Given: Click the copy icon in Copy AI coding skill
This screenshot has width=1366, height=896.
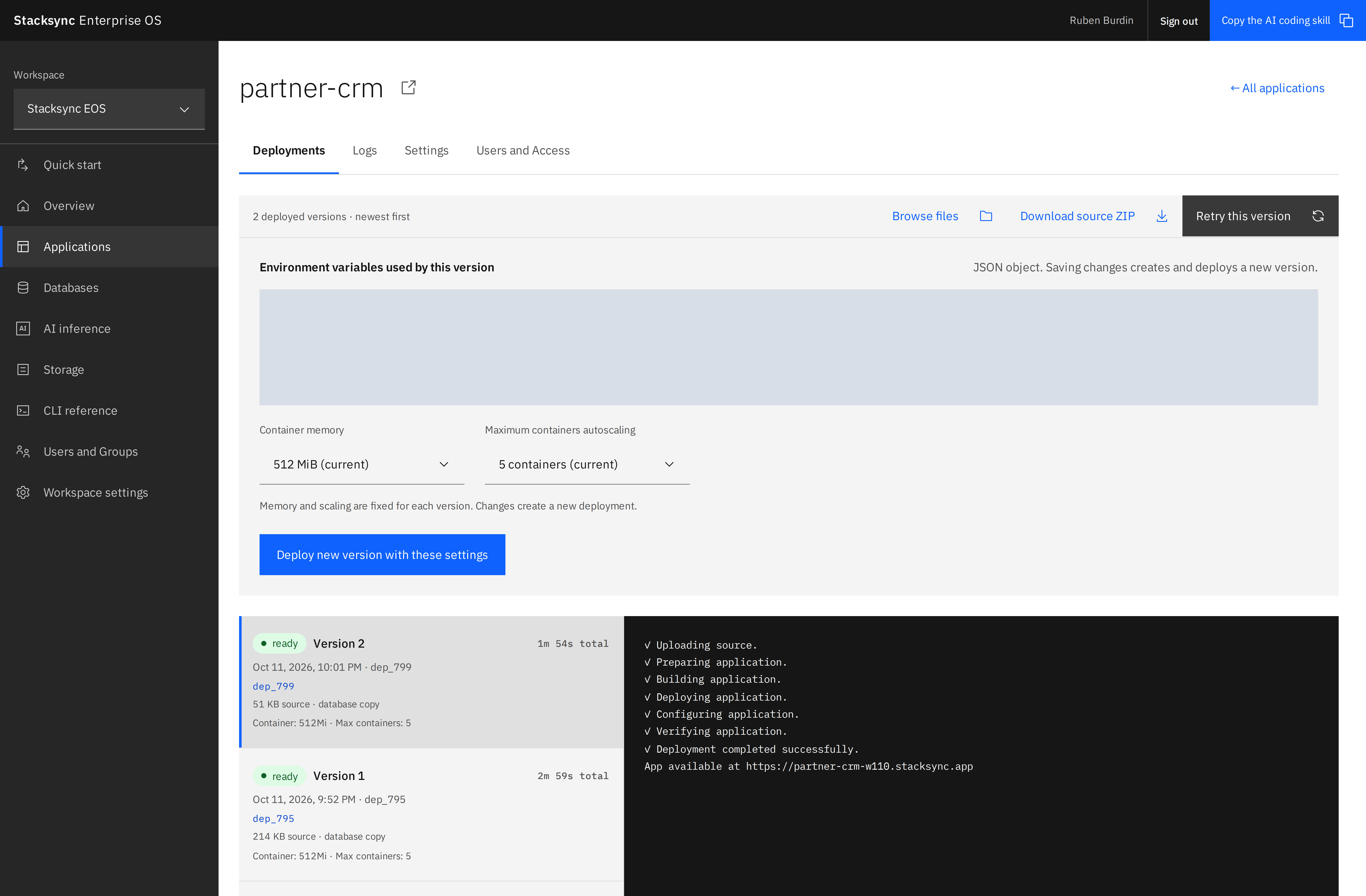Looking at the screenshot, I should click(1347, 21).
